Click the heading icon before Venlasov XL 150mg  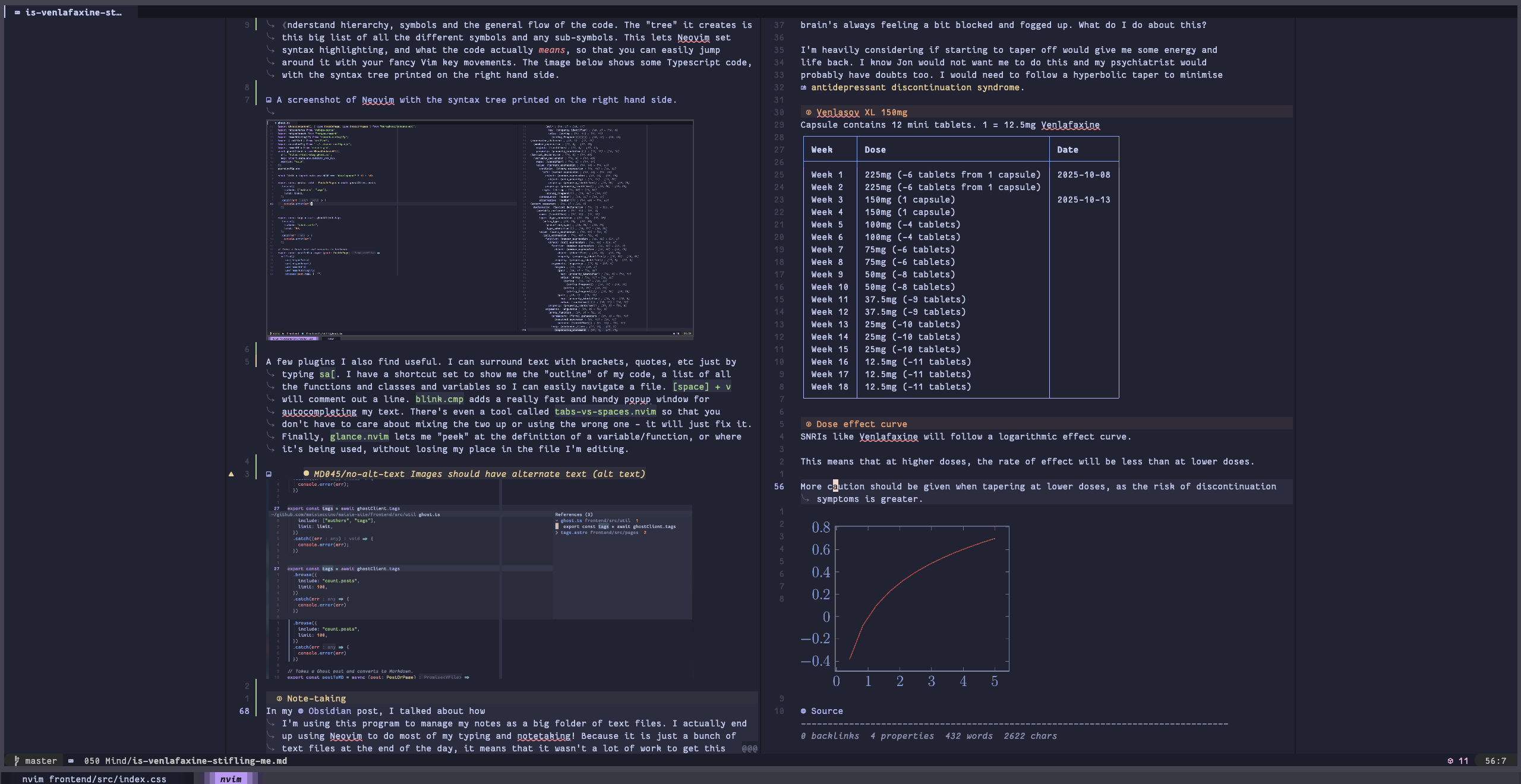click(808, 112)
